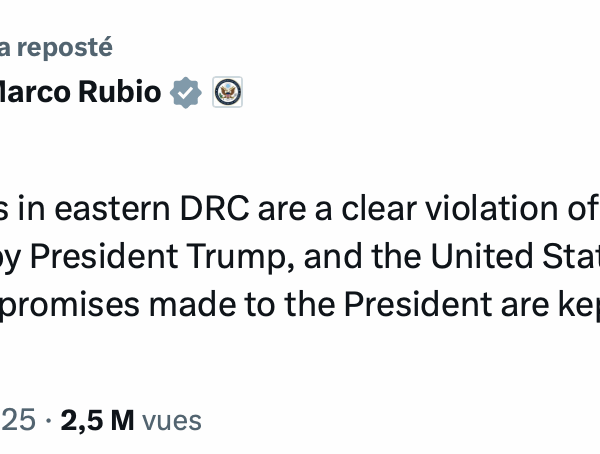This screenshot has width=600, height=454.
Task: Open Marco Rubio's profile name link
Action: click(x=80, y=92)
